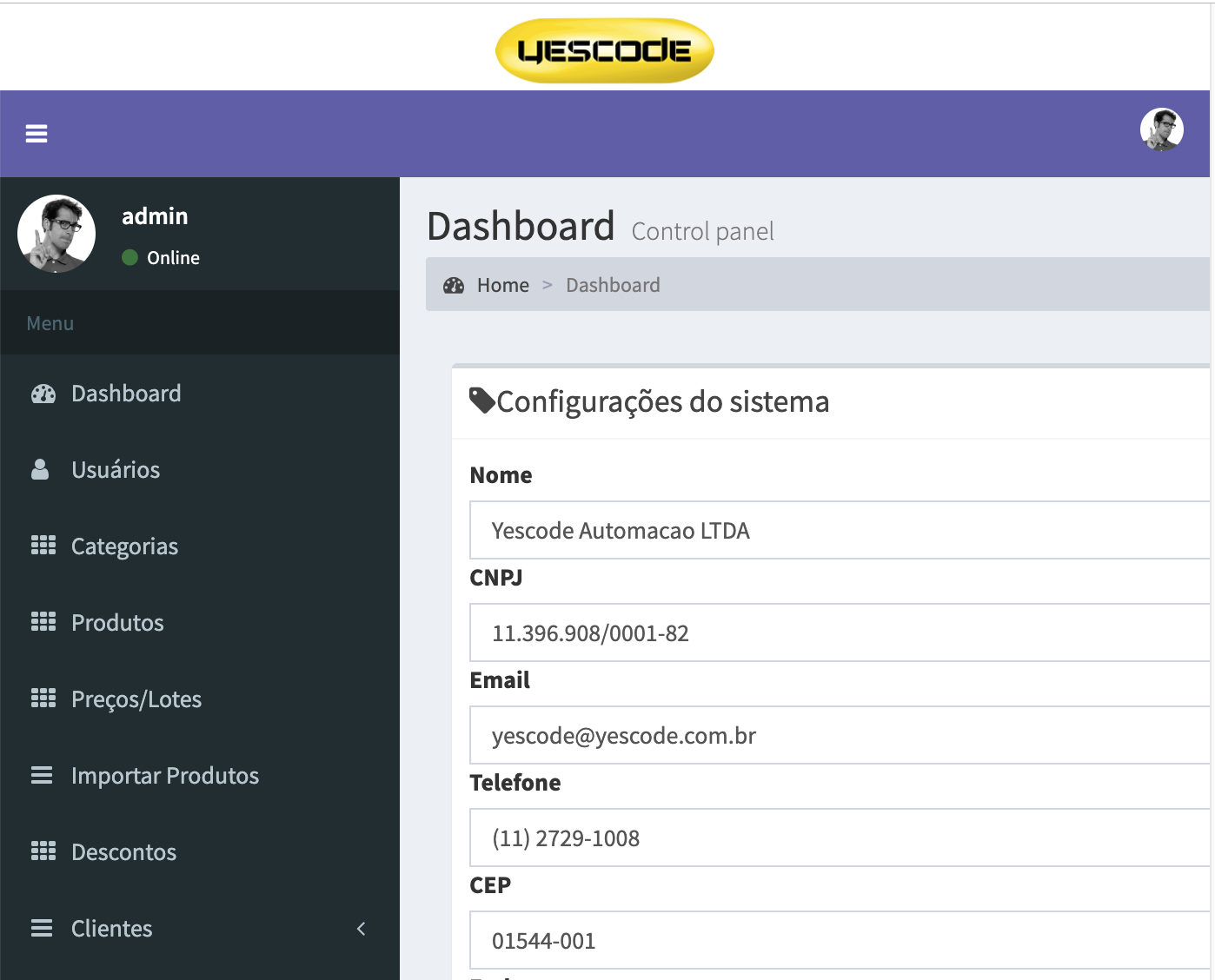Click the Categorias grid icon
Viewport: 1215px width, 980px height.
[43, 546]
